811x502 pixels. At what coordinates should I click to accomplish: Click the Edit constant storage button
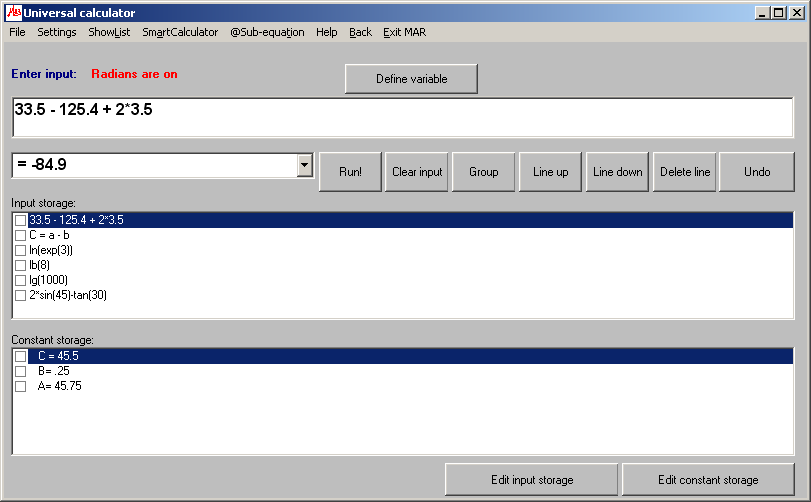click(x=708, y=480)
